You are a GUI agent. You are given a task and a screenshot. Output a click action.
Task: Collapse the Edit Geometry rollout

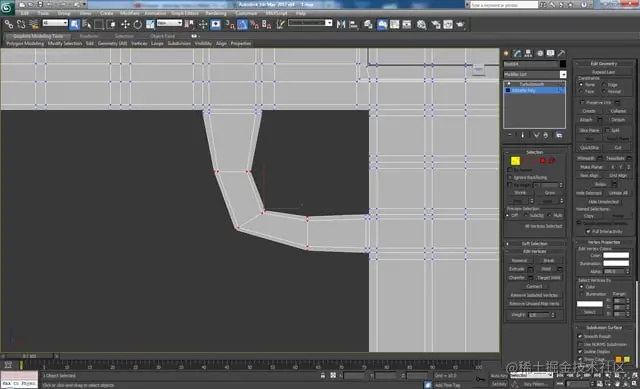tap(604, 64)
